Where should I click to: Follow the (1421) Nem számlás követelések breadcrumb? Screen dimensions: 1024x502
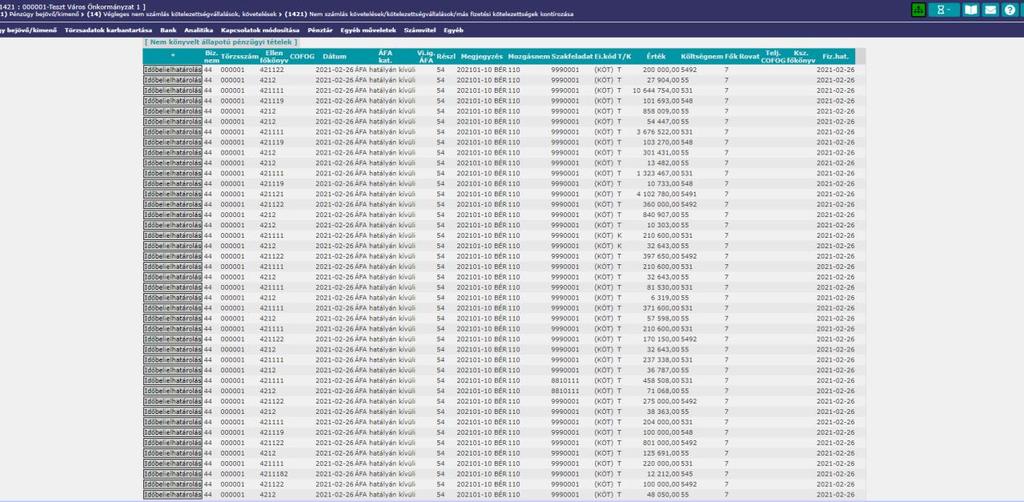click(429, 14)
